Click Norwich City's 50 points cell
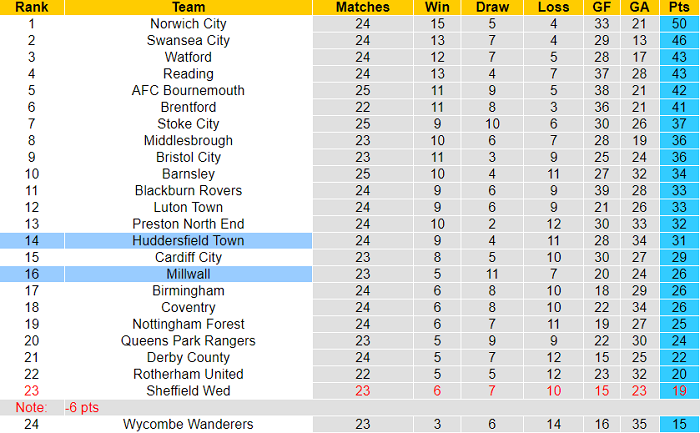Screen dimensions: 700x433 coord(679,24)
